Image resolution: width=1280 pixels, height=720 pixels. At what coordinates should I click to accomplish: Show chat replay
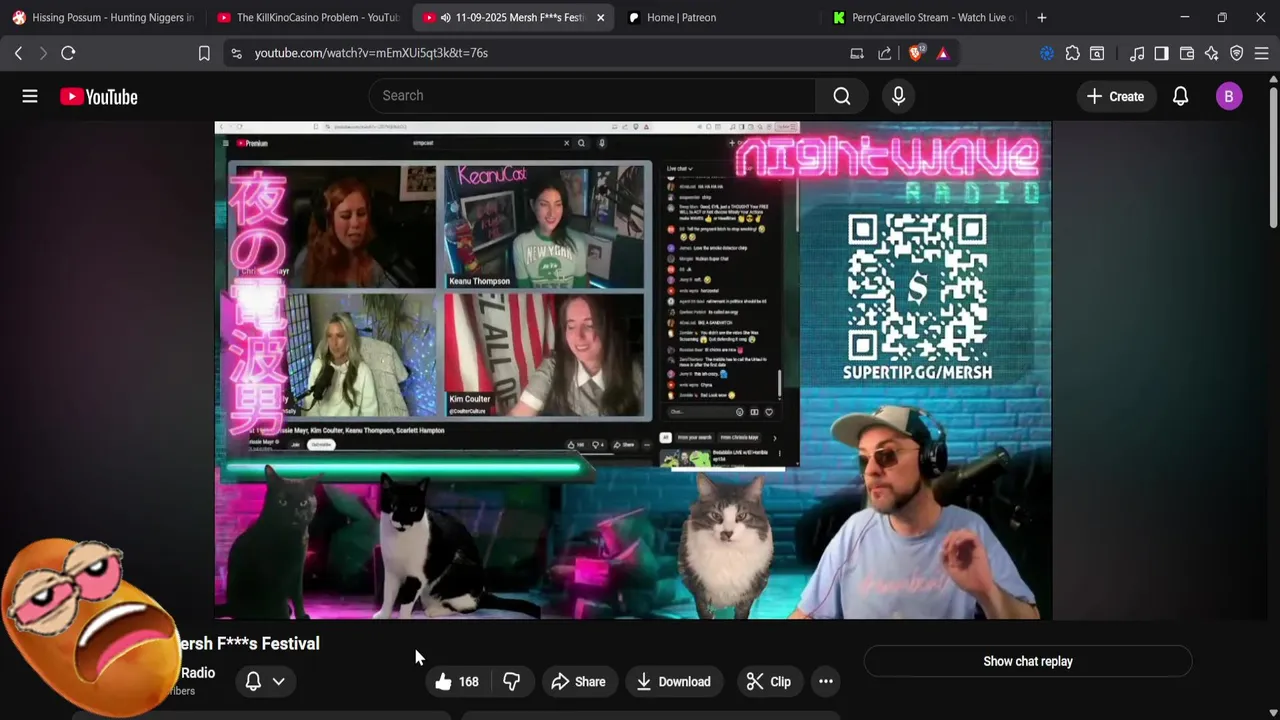1028,661
